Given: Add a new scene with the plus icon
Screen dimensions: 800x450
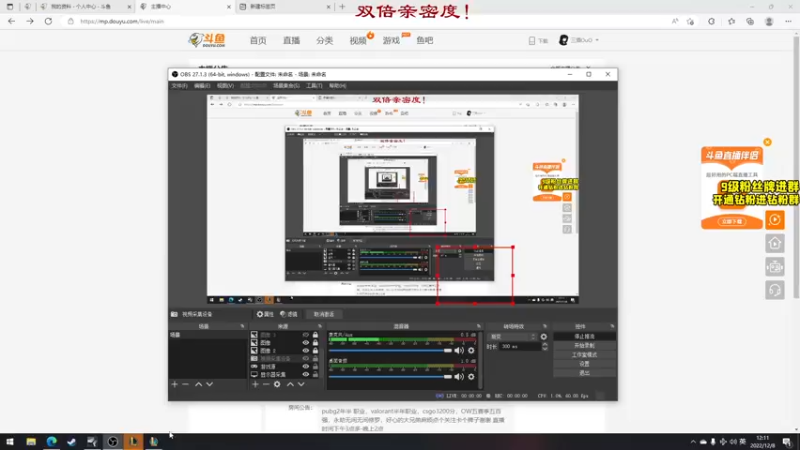Looking at the screenshot, I should 174,384.
